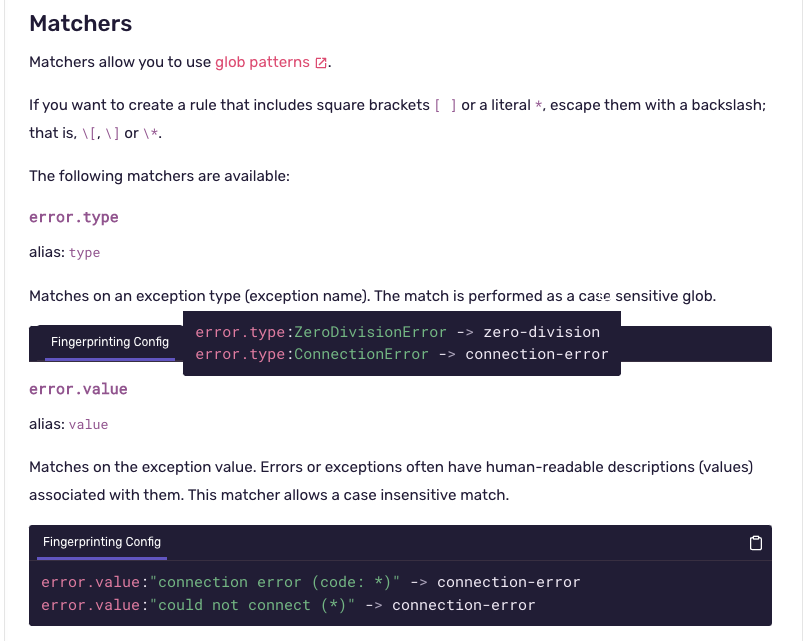
Task: Select the Fingerprinting Config tab on the error.value block
Action: tap(101, 542)
